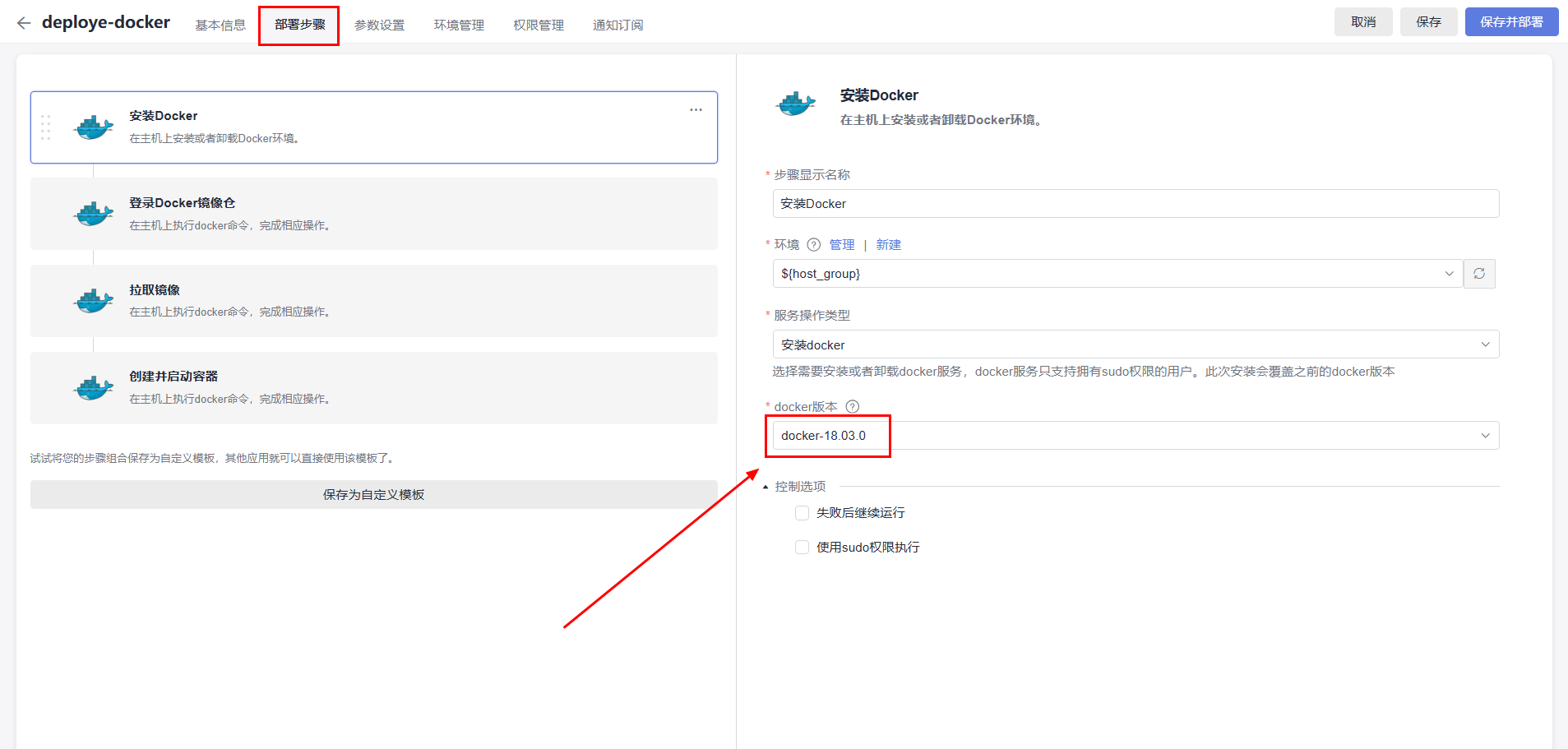
Task: Click the Docker icon of 创建并启动容器 step
Action: (94, 388)
